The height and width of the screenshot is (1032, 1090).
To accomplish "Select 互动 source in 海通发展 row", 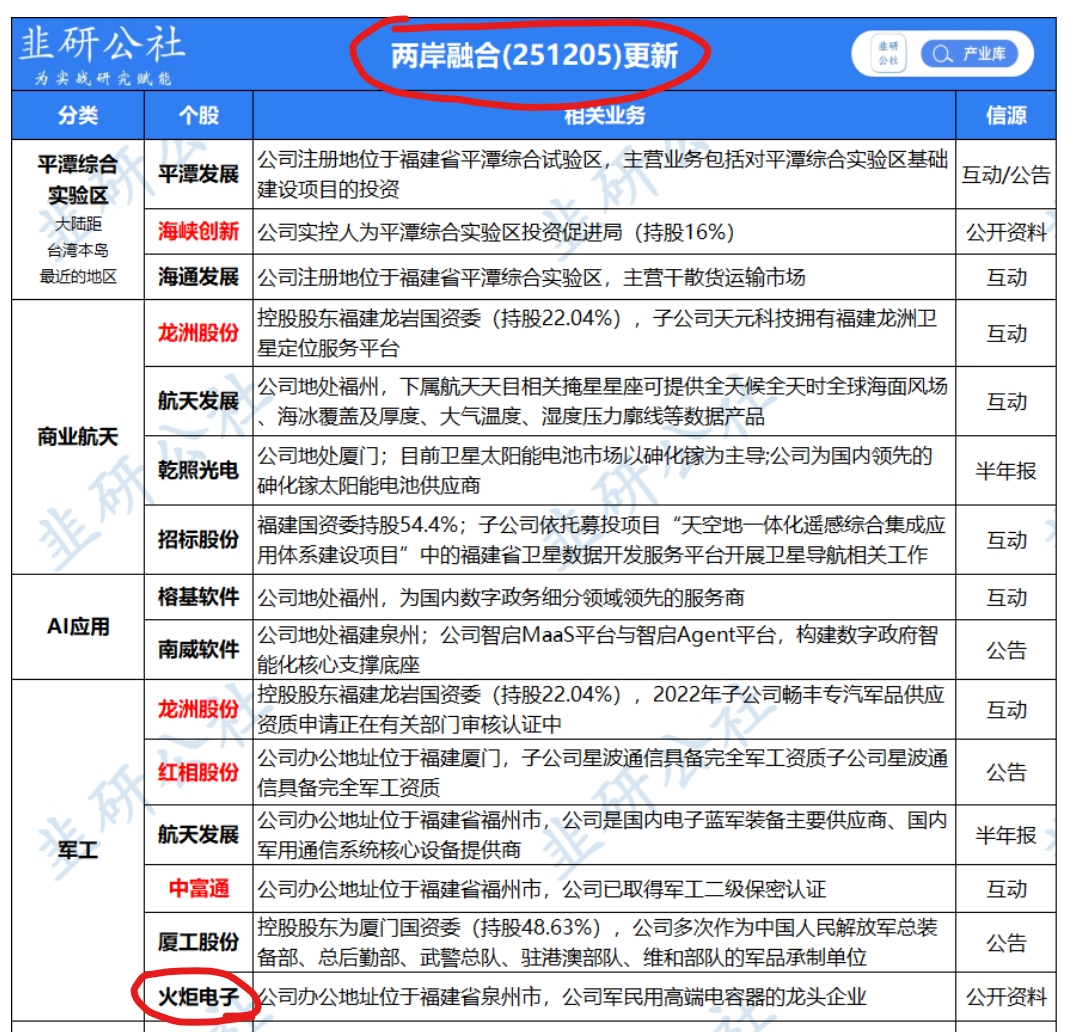I will coord(1006,278).
